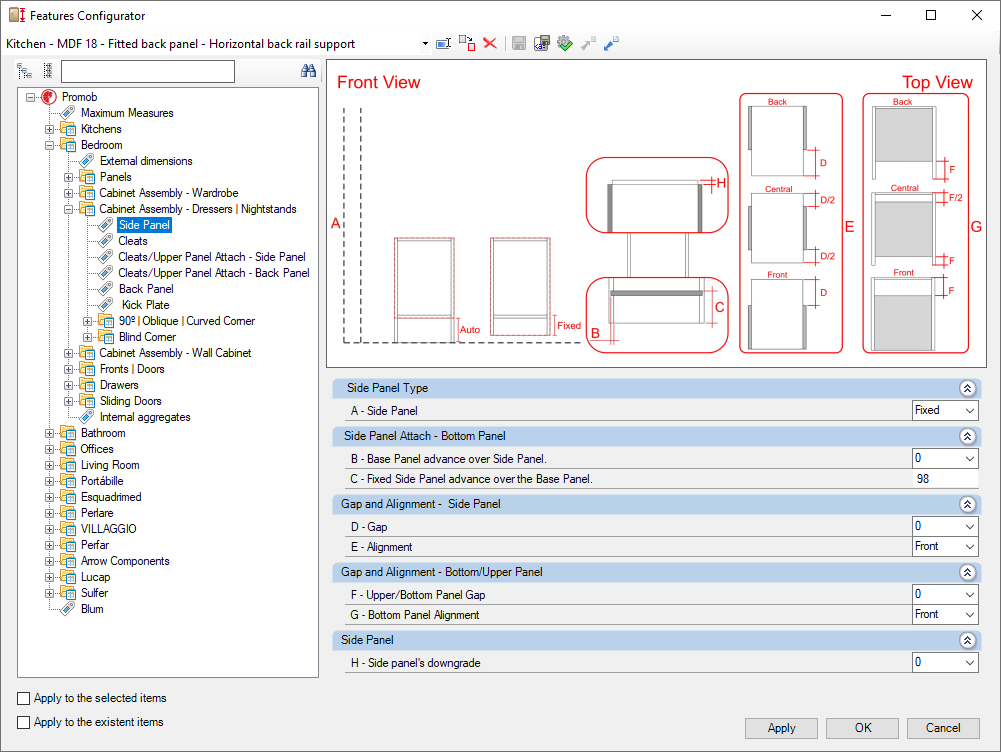Select Cleats/Upper Panel Attach - Side Panel

(212, 257)
